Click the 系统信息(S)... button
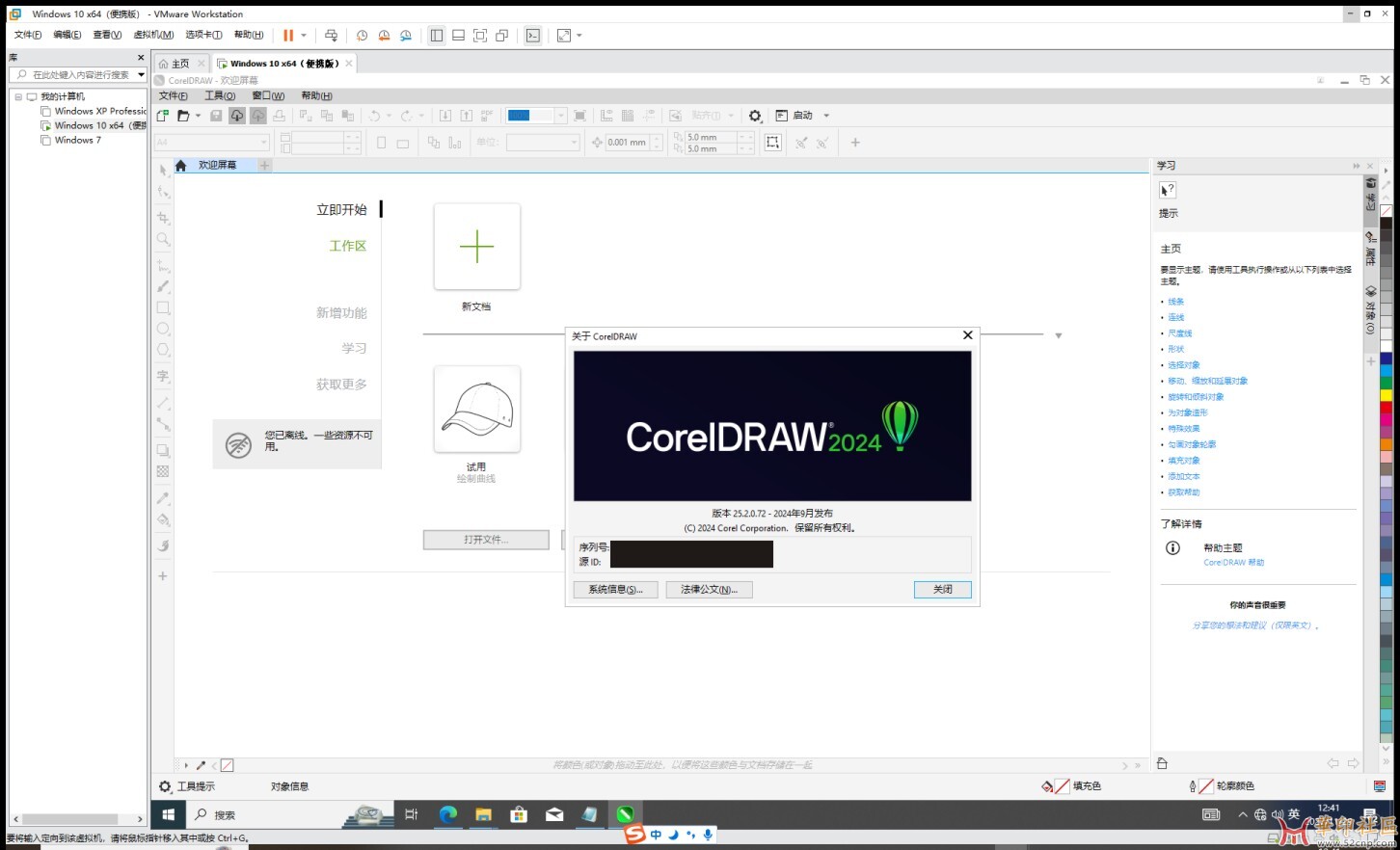This screenshot has height=850, width=1400. coord(615,589)
